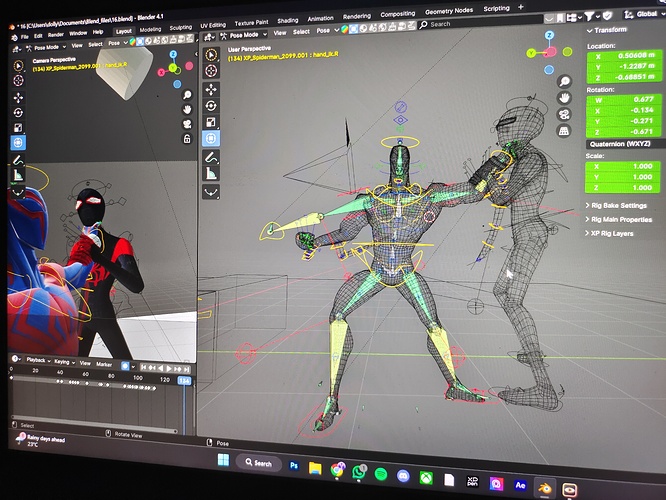666x500 pixels.
Task: Open Pose Mode dropdown in main viewport
Action: click(244, 35)
